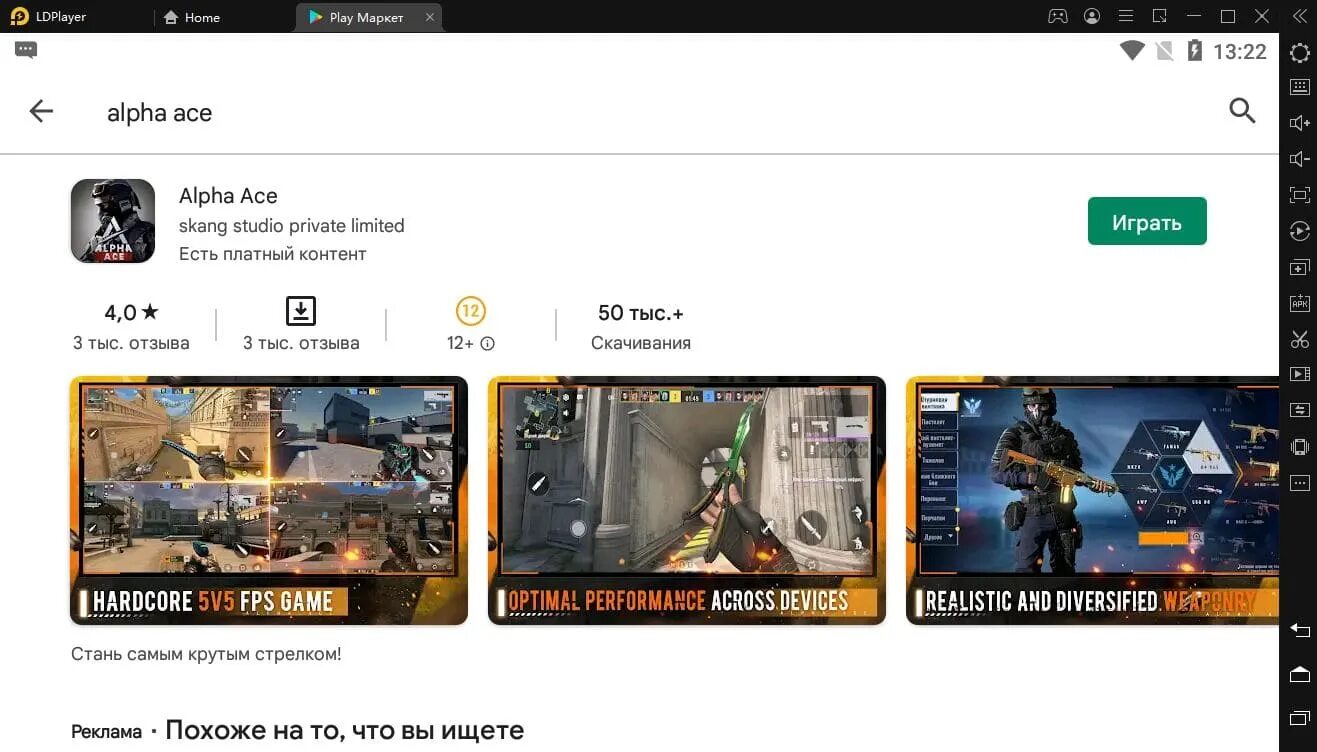Click the install APK sidebar icon
This screenshot has height=752, width=1317.
[x=1300, y=303]
